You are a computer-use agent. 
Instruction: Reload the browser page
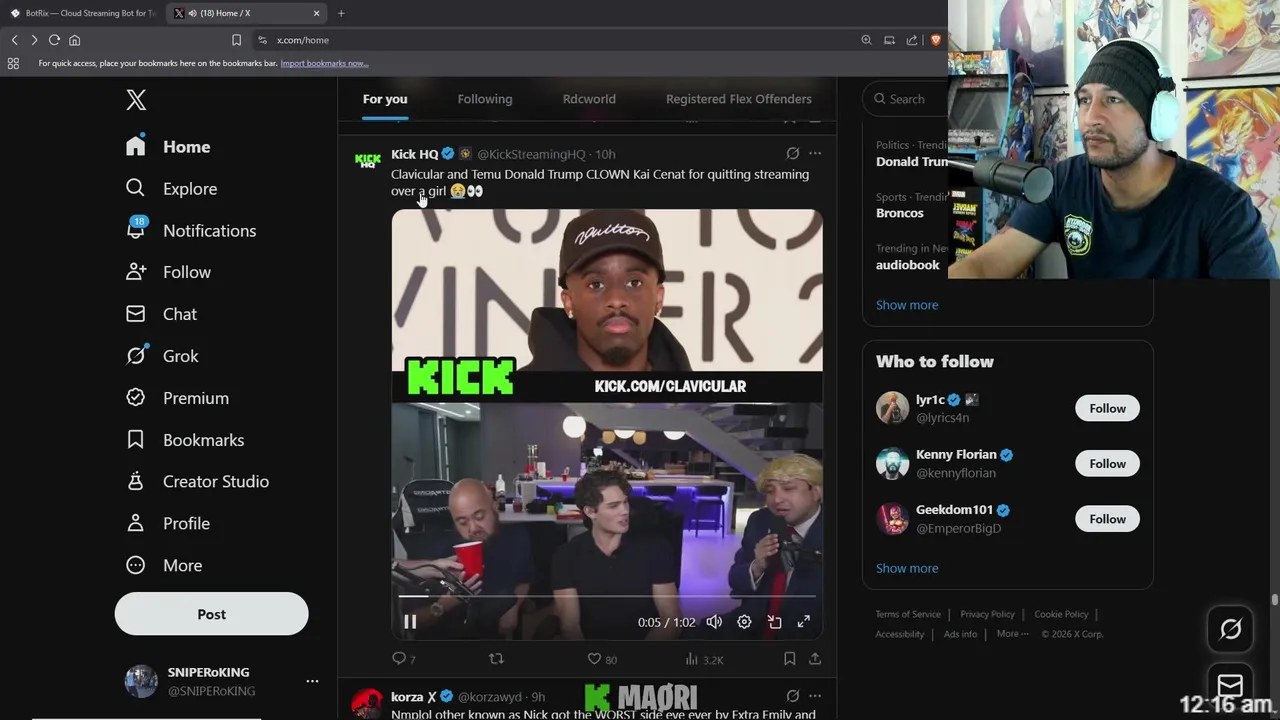tap(54, 40)
